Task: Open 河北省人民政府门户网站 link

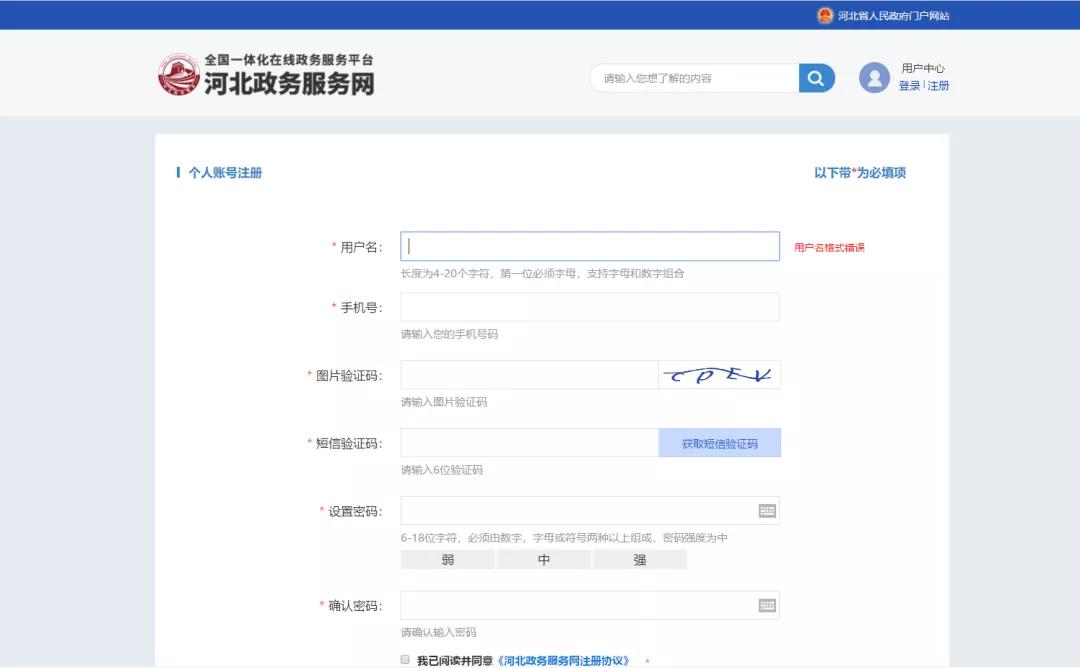Action: coord(893,16)
